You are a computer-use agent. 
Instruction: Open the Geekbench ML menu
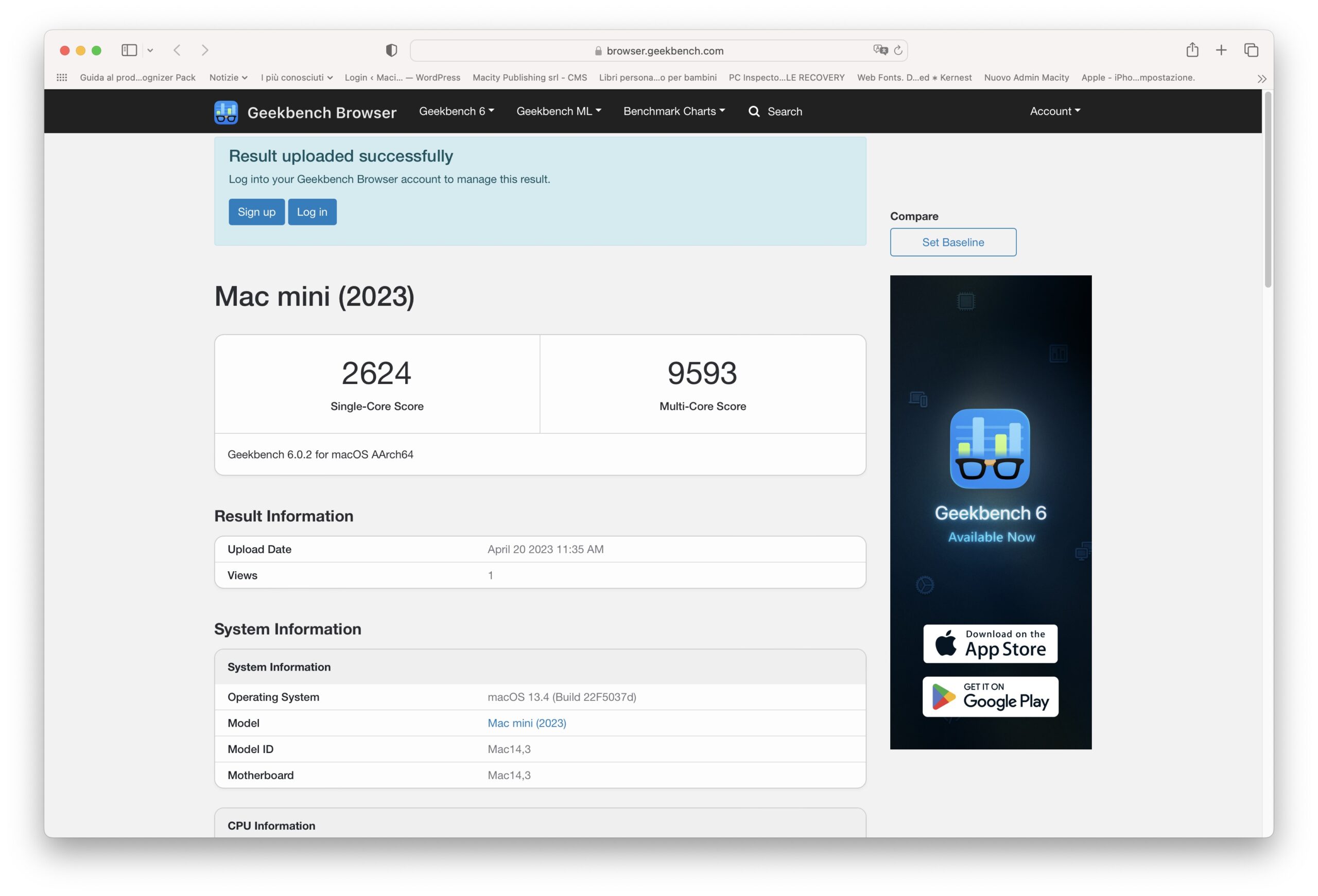click(x=558, y=111)
